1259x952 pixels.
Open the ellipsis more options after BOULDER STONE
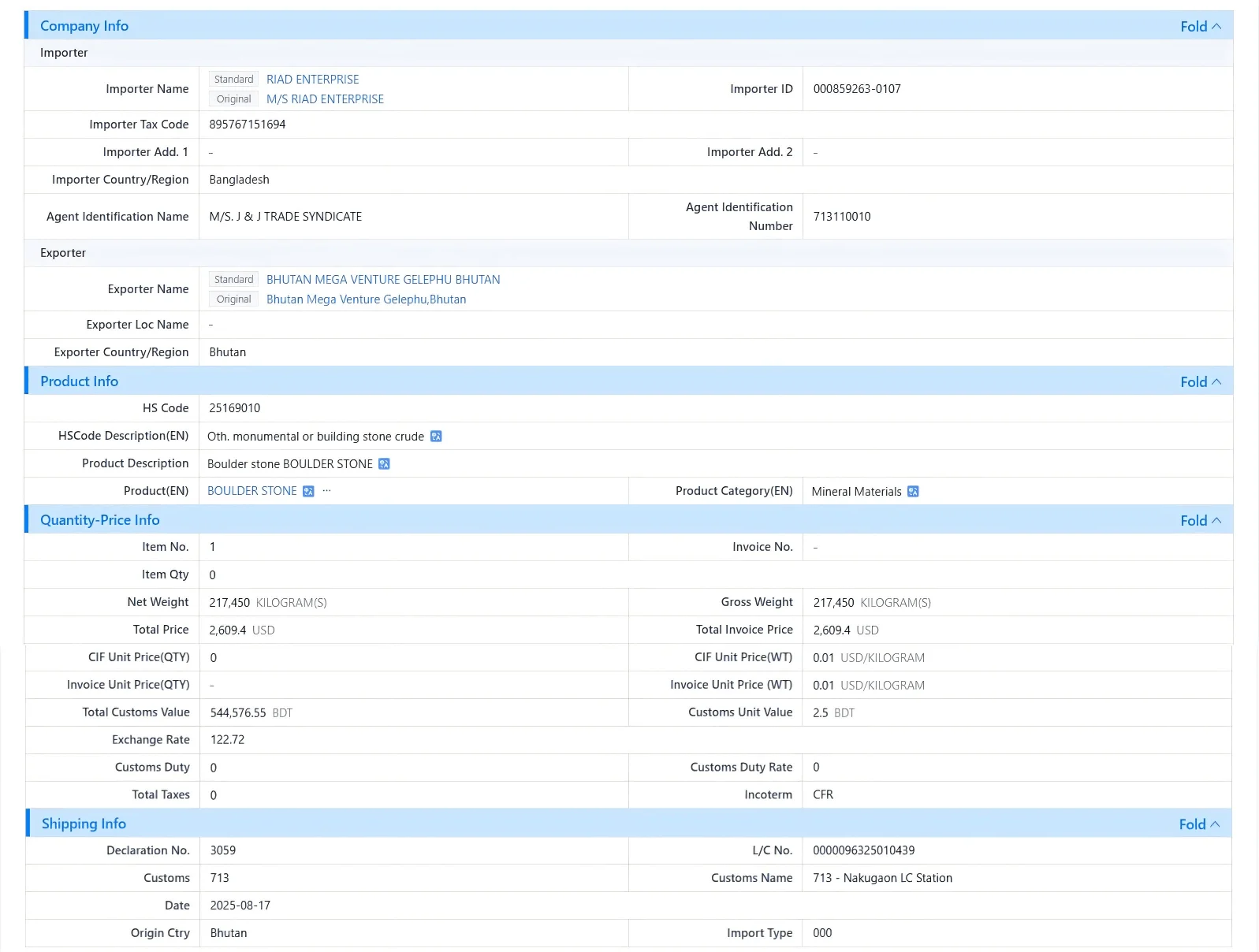pyautogui.click(x=326, y=491)
